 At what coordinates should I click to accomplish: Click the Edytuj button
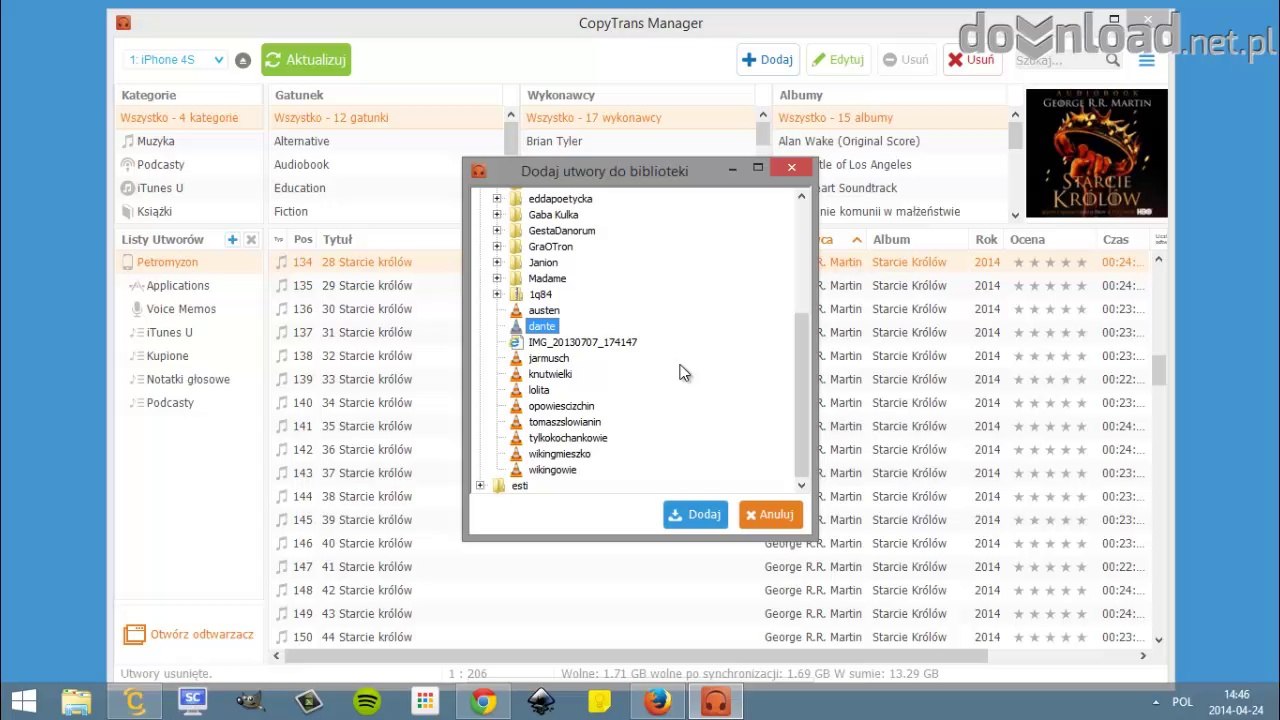[838, 60]
